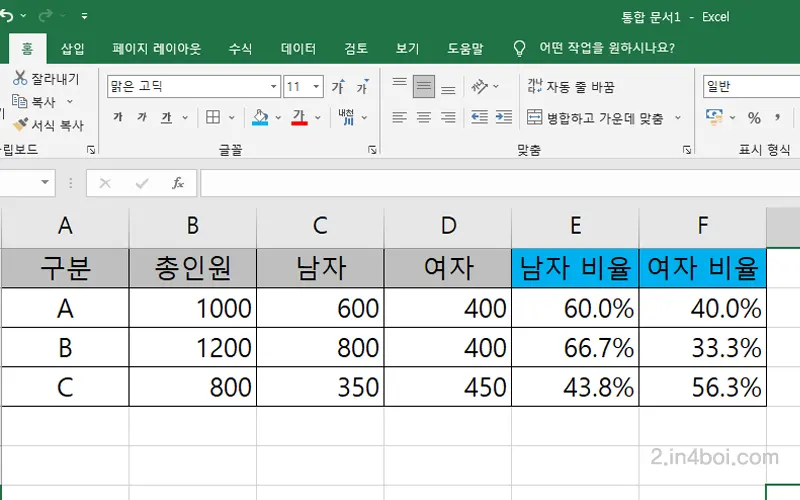800x500 pixels.
Task: Expand the 복사 dropdown arrow
Action: pyautogui.click(x=70, y=102)
